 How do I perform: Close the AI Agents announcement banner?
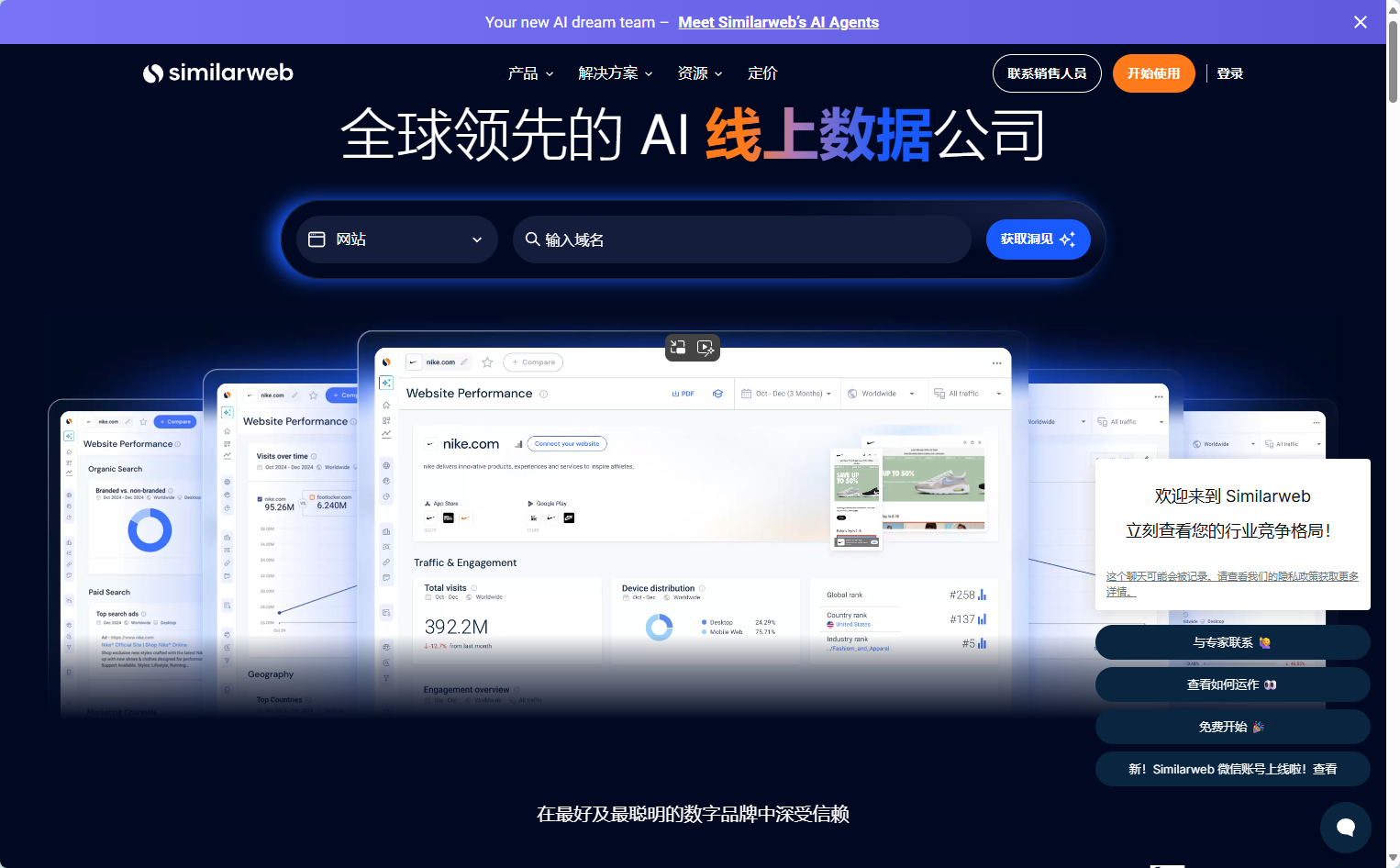pyautogui.click(x=1361, y=22)
